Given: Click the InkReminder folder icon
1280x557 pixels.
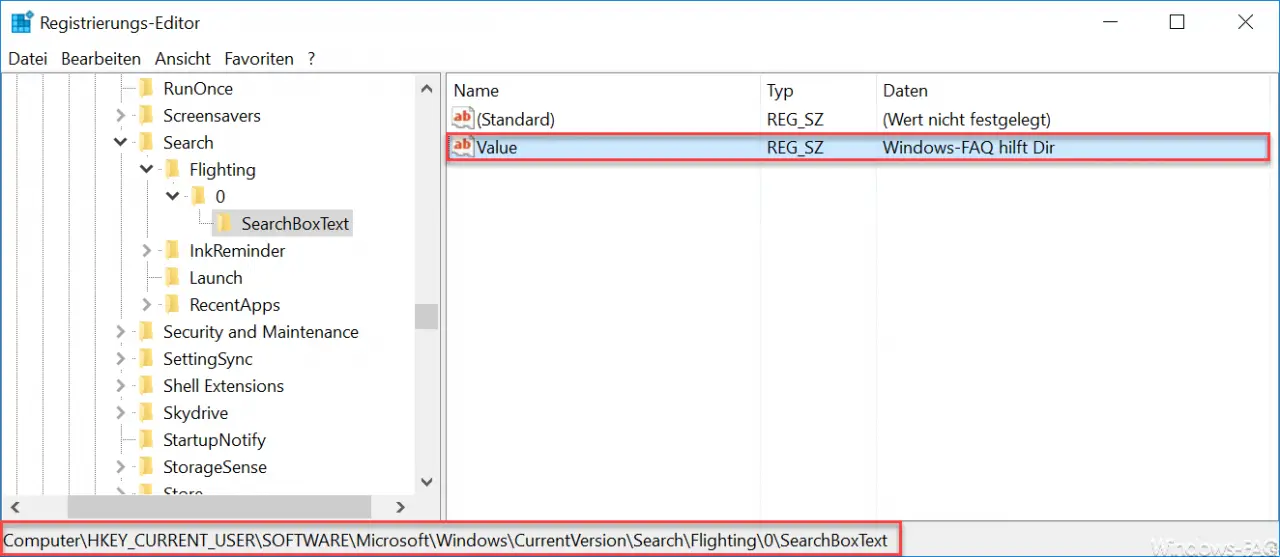Looking at the screenshot, I should click(172, 251).
